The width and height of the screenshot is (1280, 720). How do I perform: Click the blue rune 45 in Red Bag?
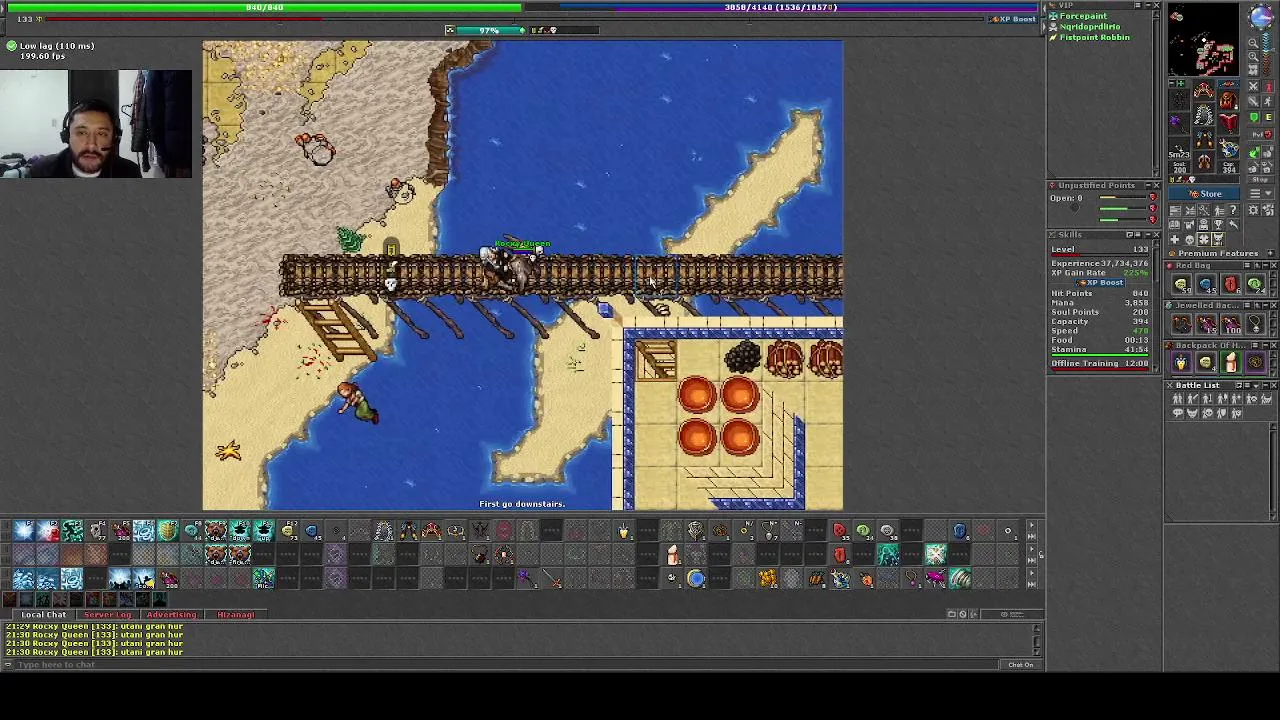1206,284
